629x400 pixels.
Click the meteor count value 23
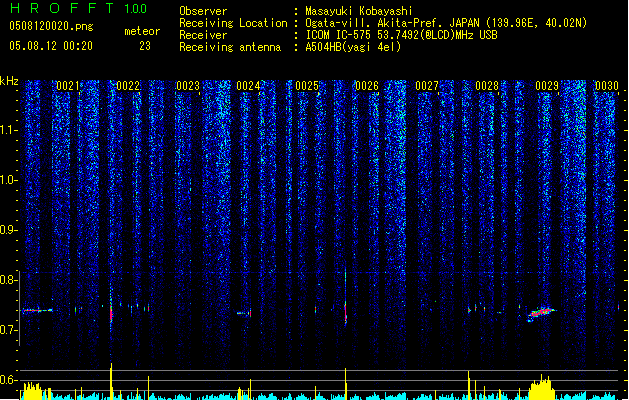(x=145, y=46)
